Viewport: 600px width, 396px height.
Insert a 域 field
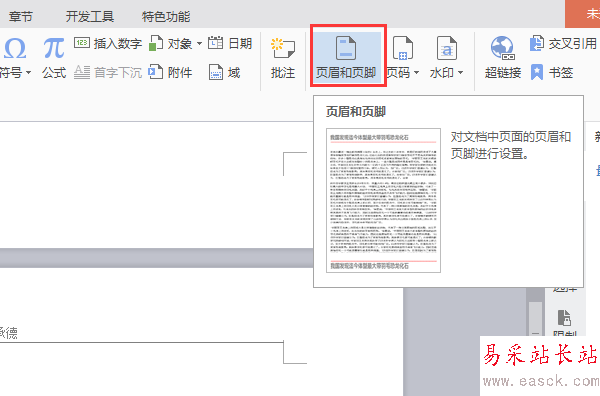pyautogui.click(x=224, y=72)
